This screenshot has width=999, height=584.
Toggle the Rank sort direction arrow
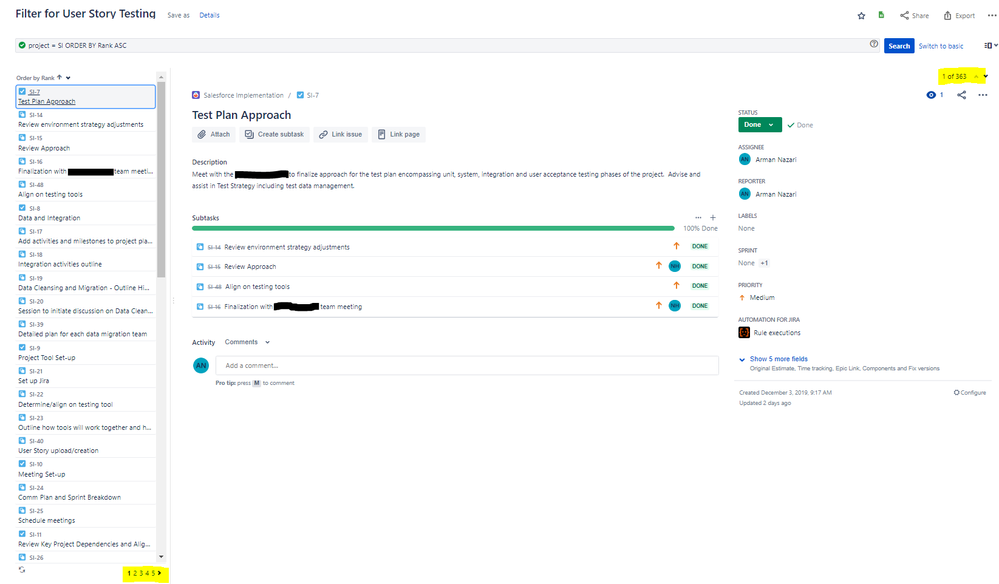pyautogui.click(x=59, y=78)
